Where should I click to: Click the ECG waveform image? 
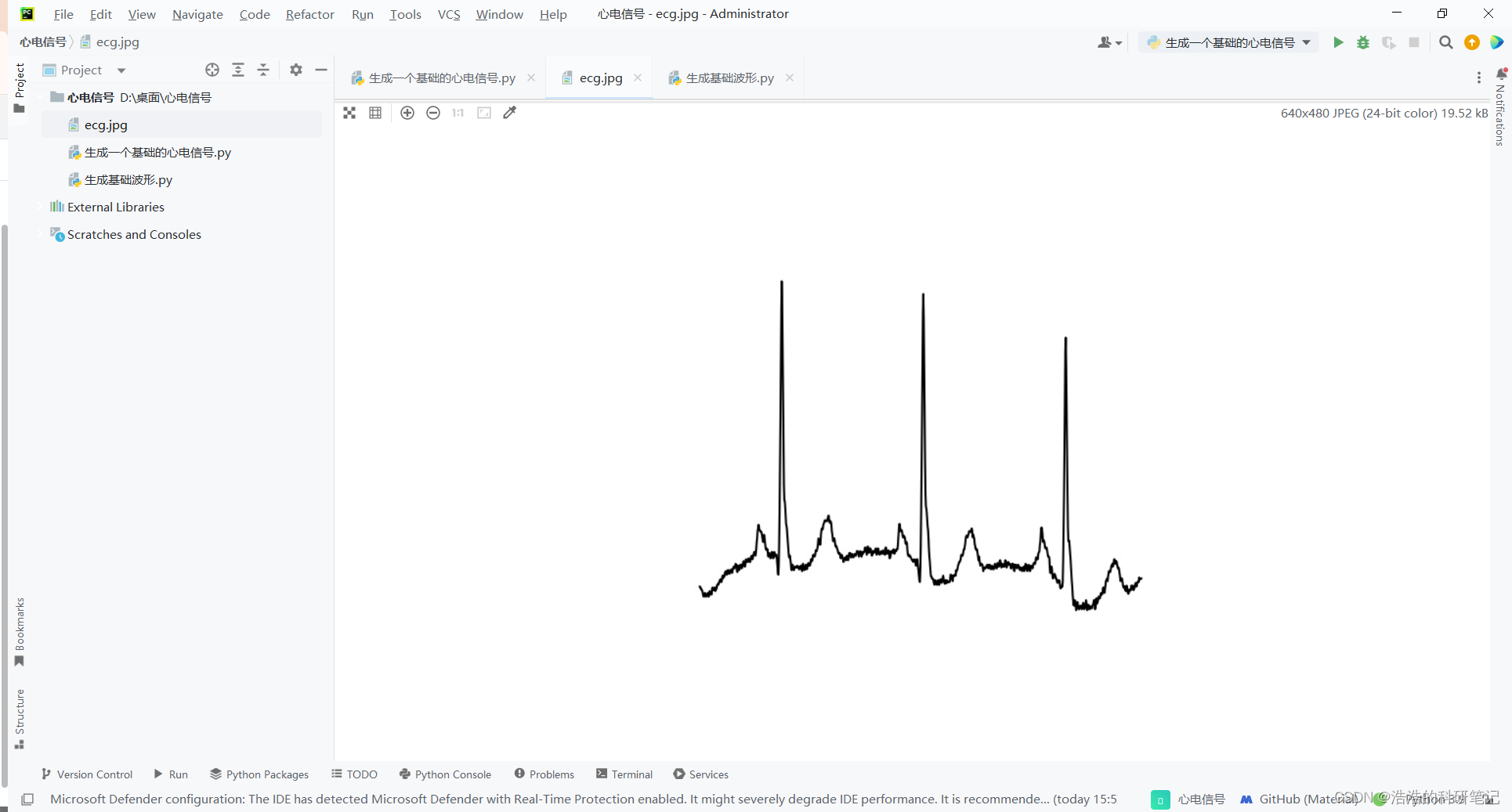pyautogui.click(x=920, y=444)
